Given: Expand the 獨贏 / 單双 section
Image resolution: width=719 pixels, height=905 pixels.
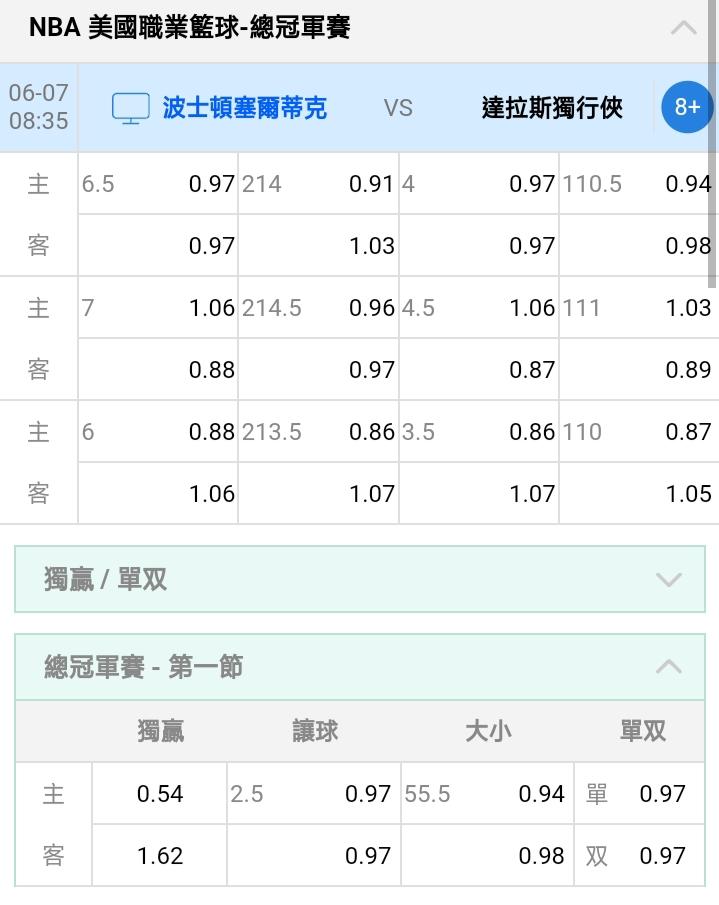Looking at the screenshot, I should [x=360, y=579].
